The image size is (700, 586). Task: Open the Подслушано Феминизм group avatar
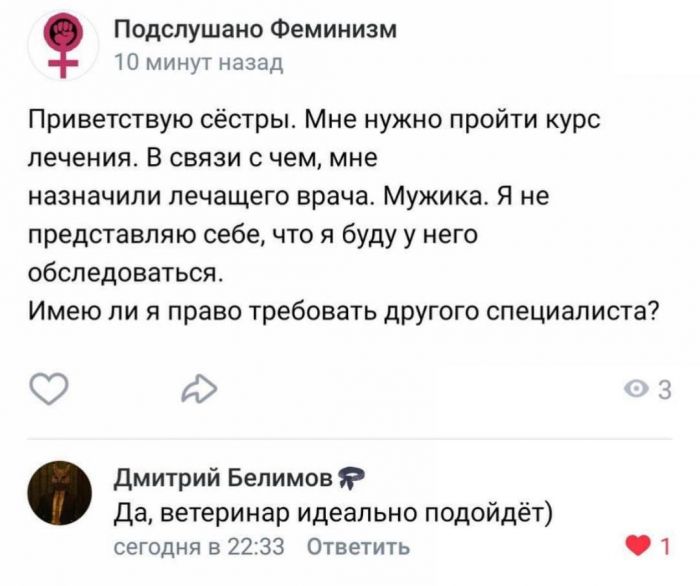tap(65, 44)
